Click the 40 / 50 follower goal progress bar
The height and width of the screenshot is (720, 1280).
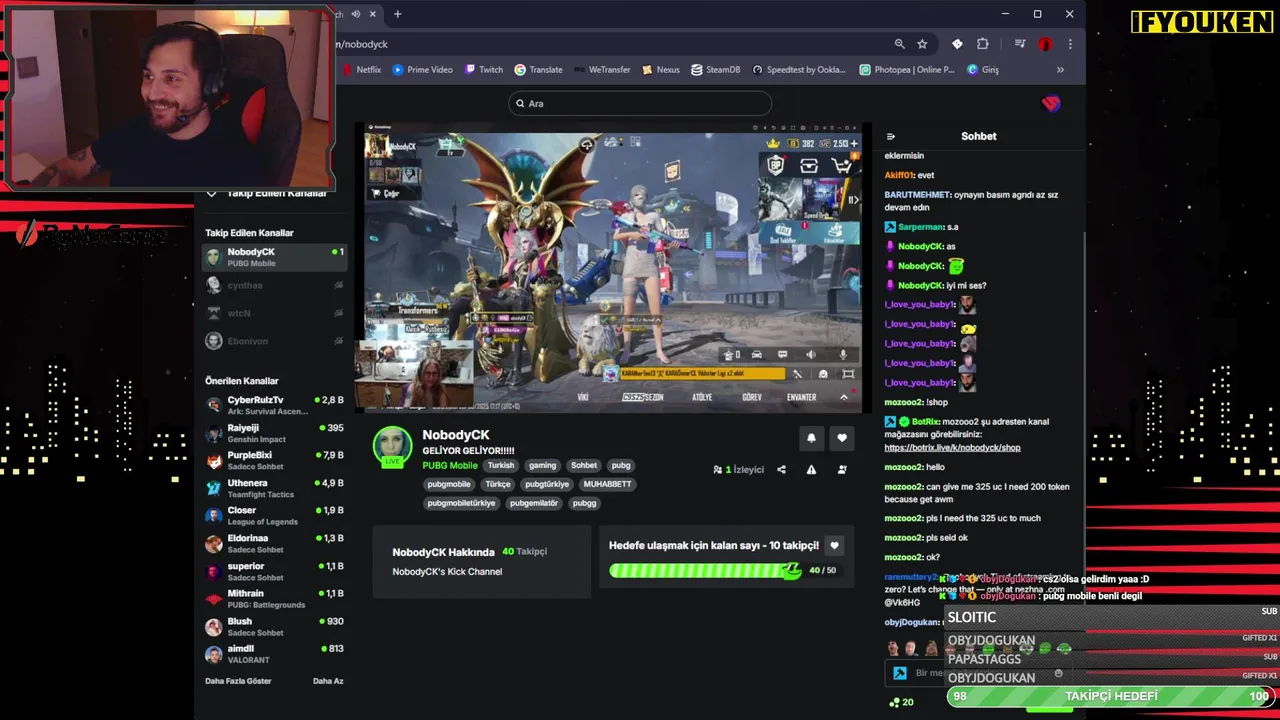[x=724, y=571]
